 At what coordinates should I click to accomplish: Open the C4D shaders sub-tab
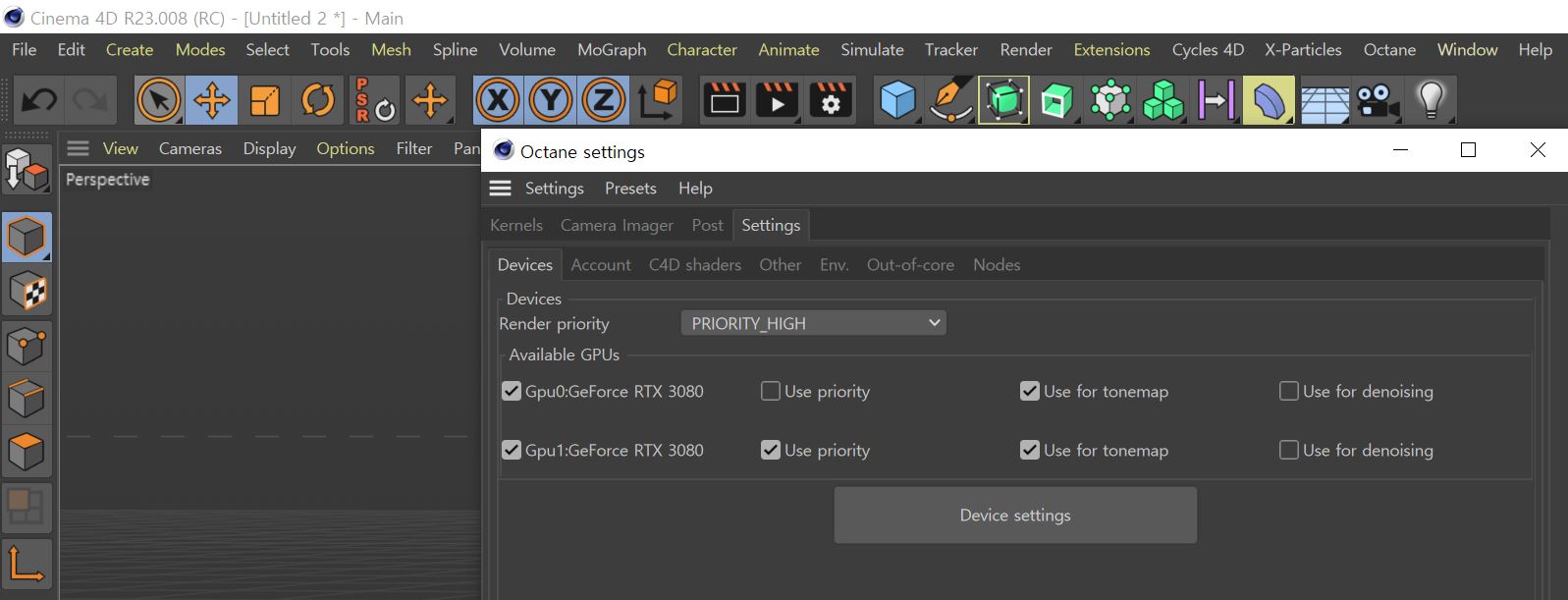[x=695, y=264]
